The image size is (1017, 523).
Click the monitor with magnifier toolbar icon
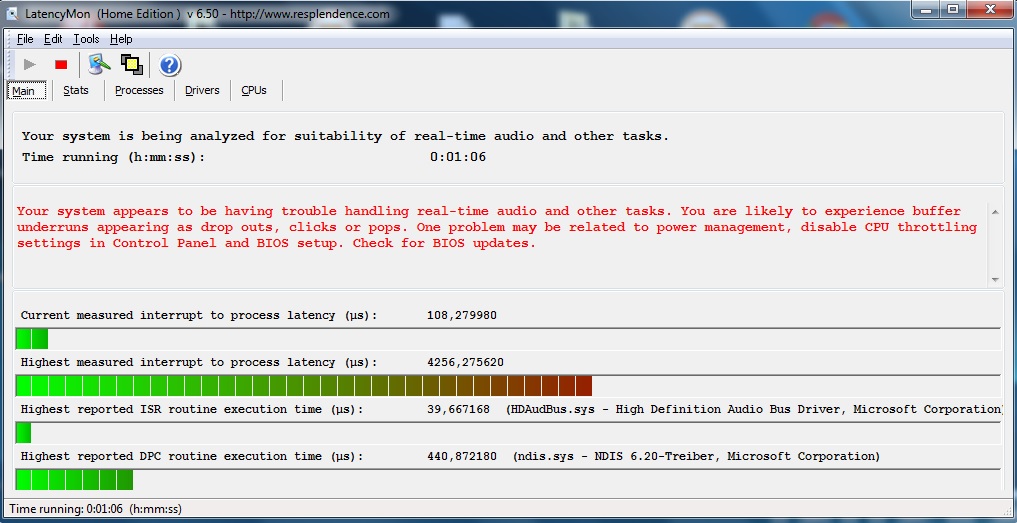click(99, 64)
